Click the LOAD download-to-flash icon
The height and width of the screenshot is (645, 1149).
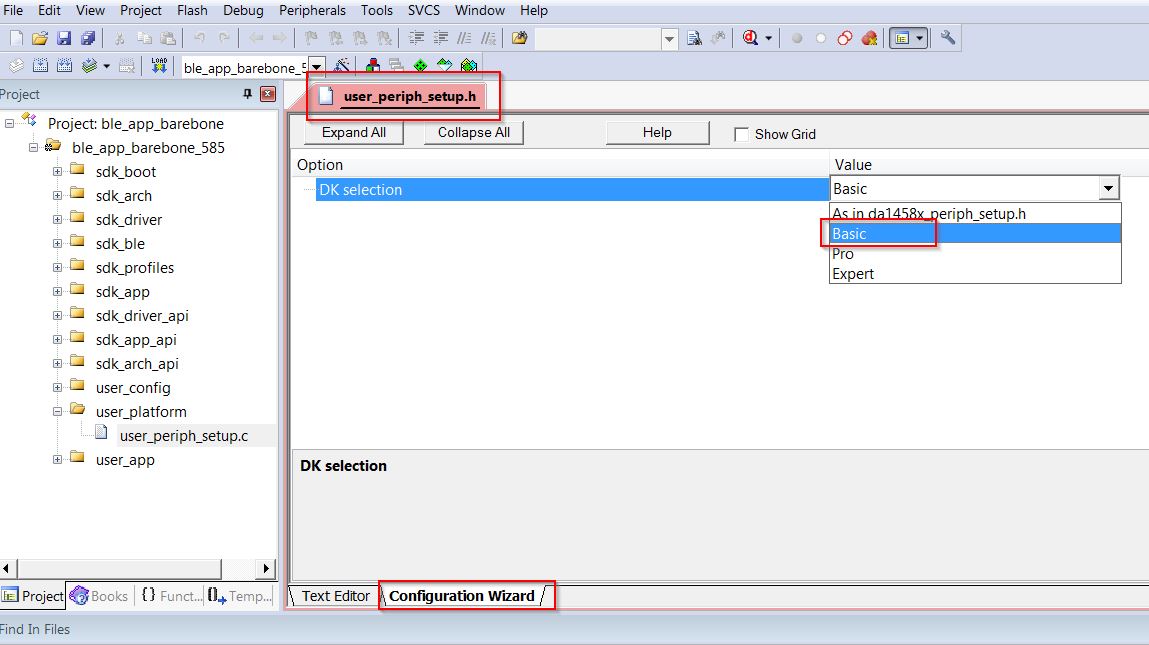159,67
